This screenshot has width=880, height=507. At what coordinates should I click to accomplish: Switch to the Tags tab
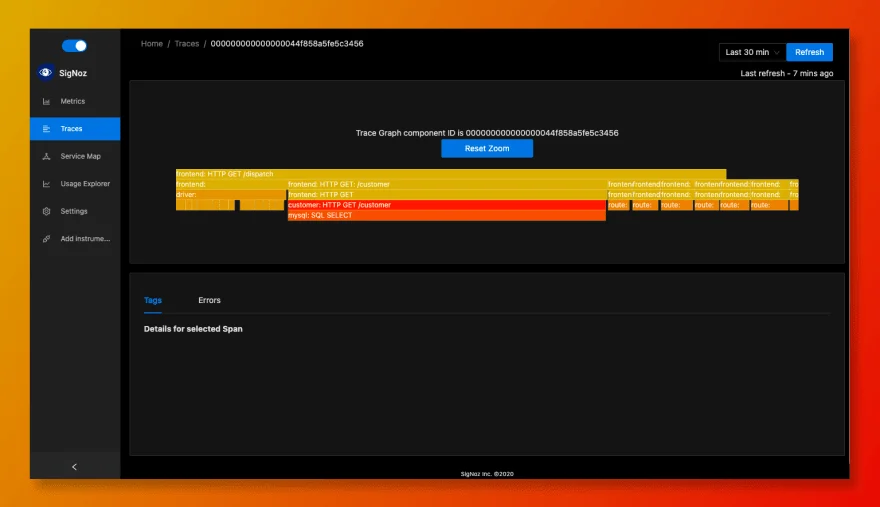click(153, 300)
